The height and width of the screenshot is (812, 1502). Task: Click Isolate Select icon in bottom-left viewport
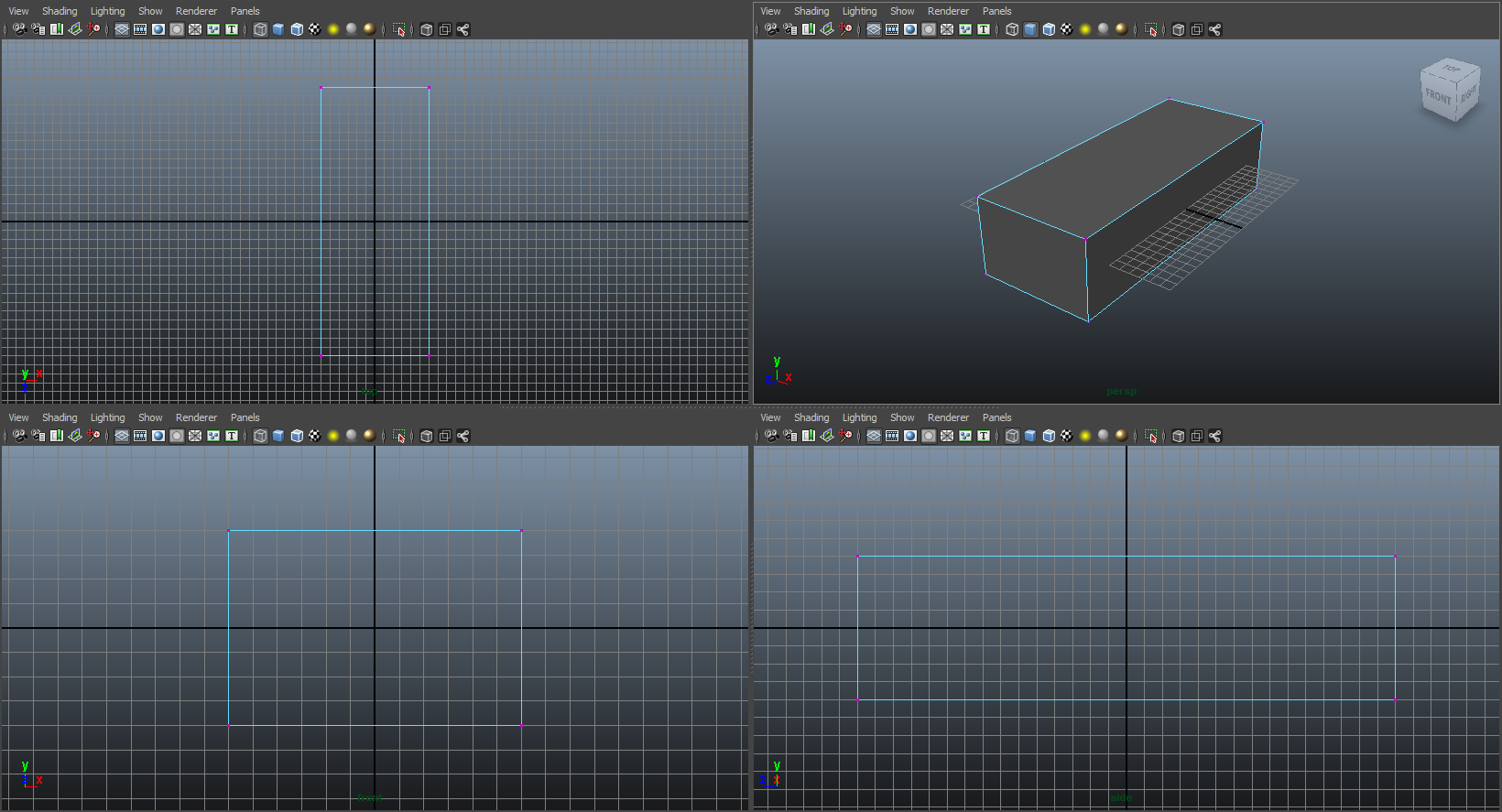pyautogui.click(x=399, y=436)
